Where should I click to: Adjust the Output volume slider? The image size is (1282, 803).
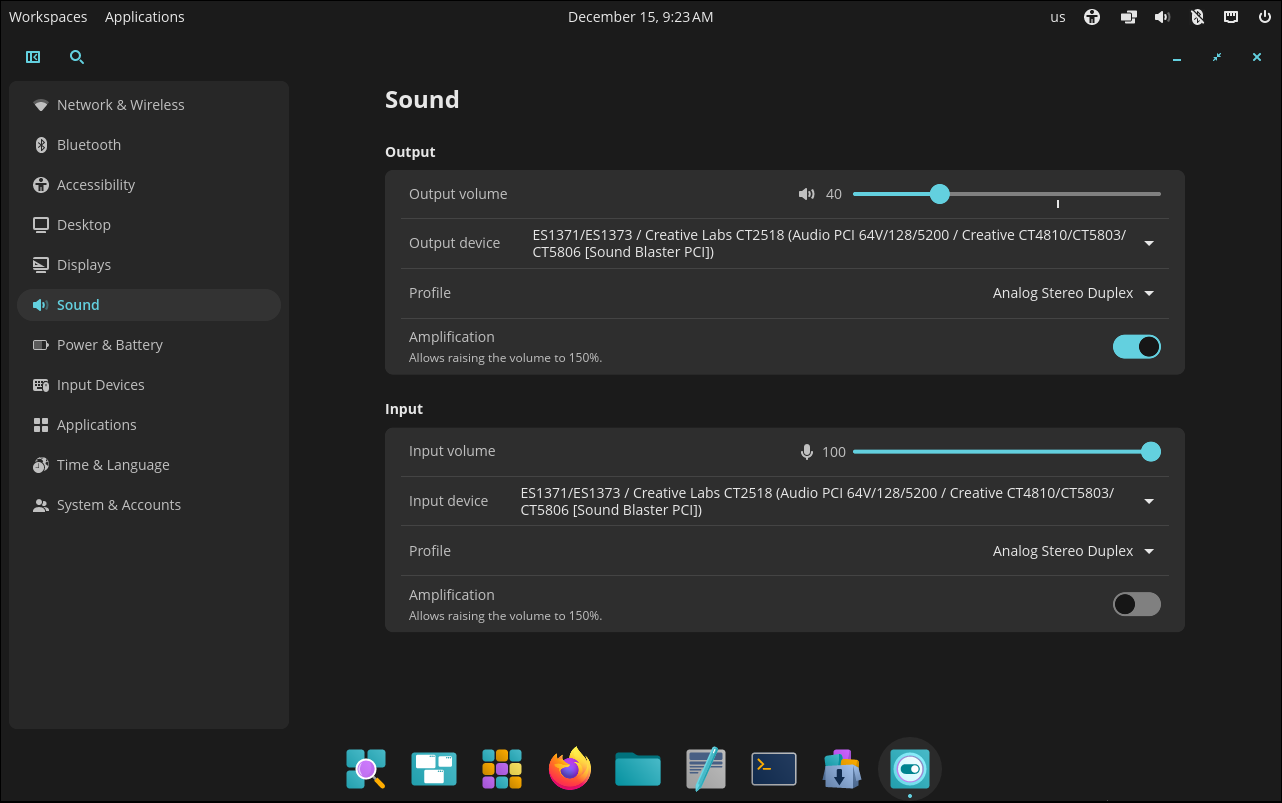pos(939,193)
